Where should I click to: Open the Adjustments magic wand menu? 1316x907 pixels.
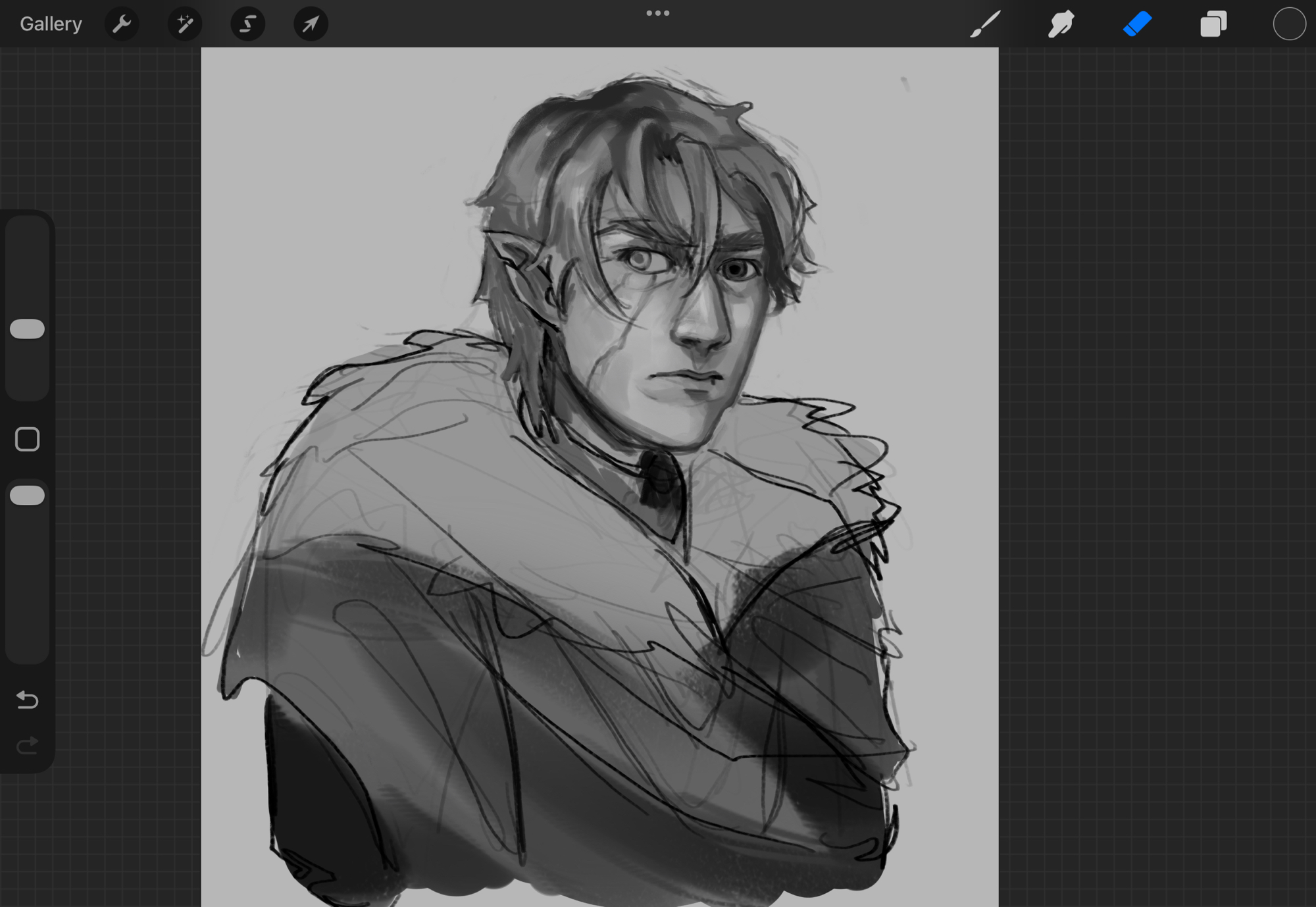coord(185,24)
